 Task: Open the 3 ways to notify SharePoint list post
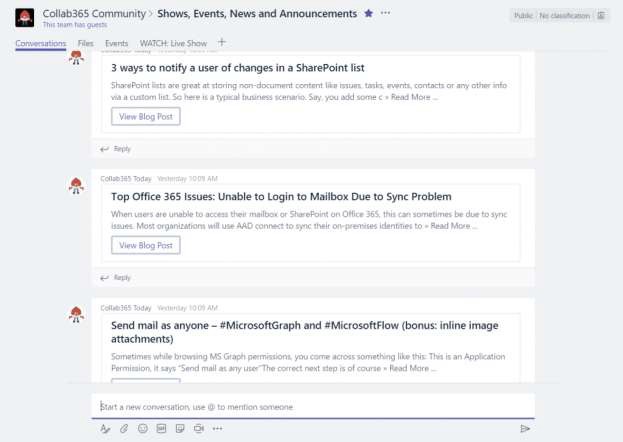[x=238, y=68]
